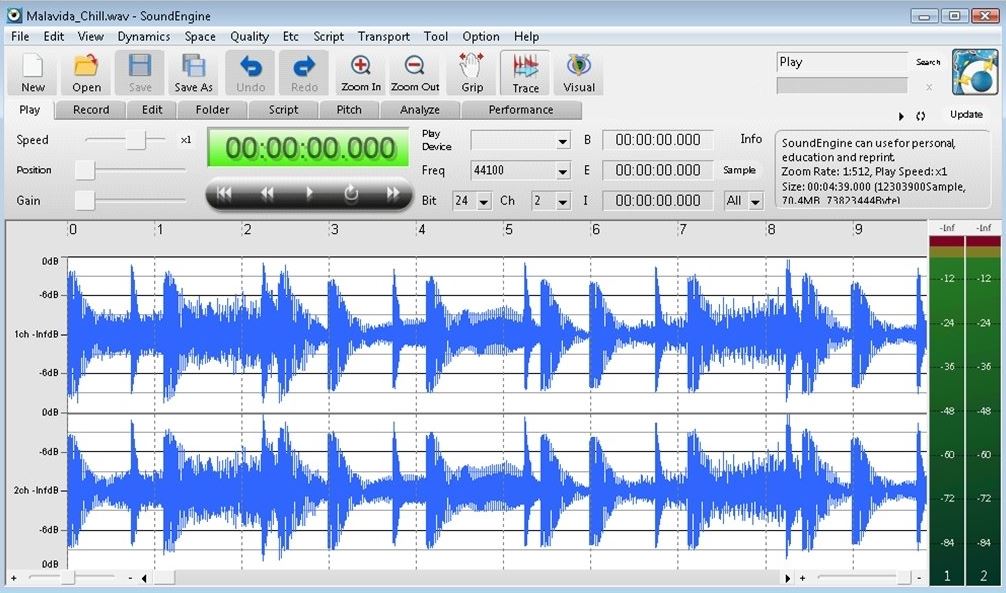Open the Visual tool
1006x593 pixels.
tap(579, 73)
